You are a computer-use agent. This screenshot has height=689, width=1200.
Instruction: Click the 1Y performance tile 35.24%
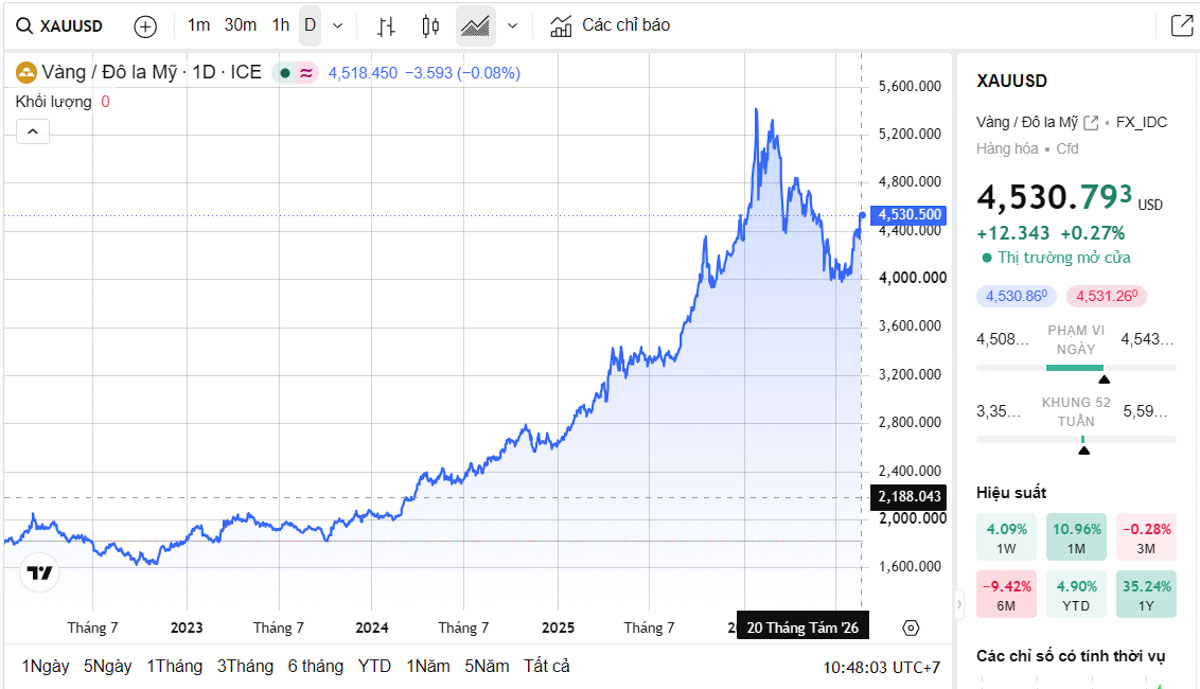click(x=1146, y=594)
